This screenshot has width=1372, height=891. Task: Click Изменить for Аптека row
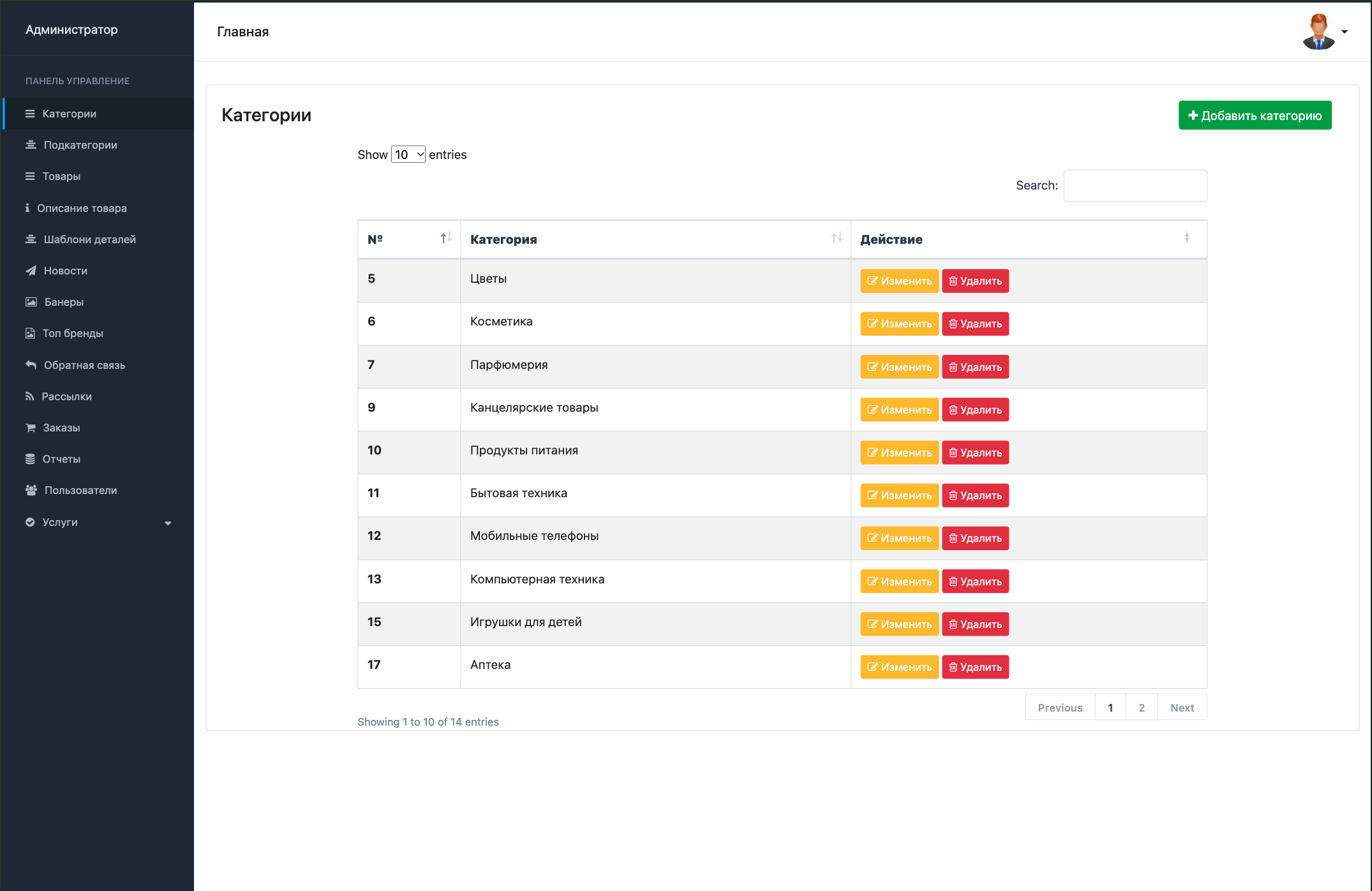[899, 667]
